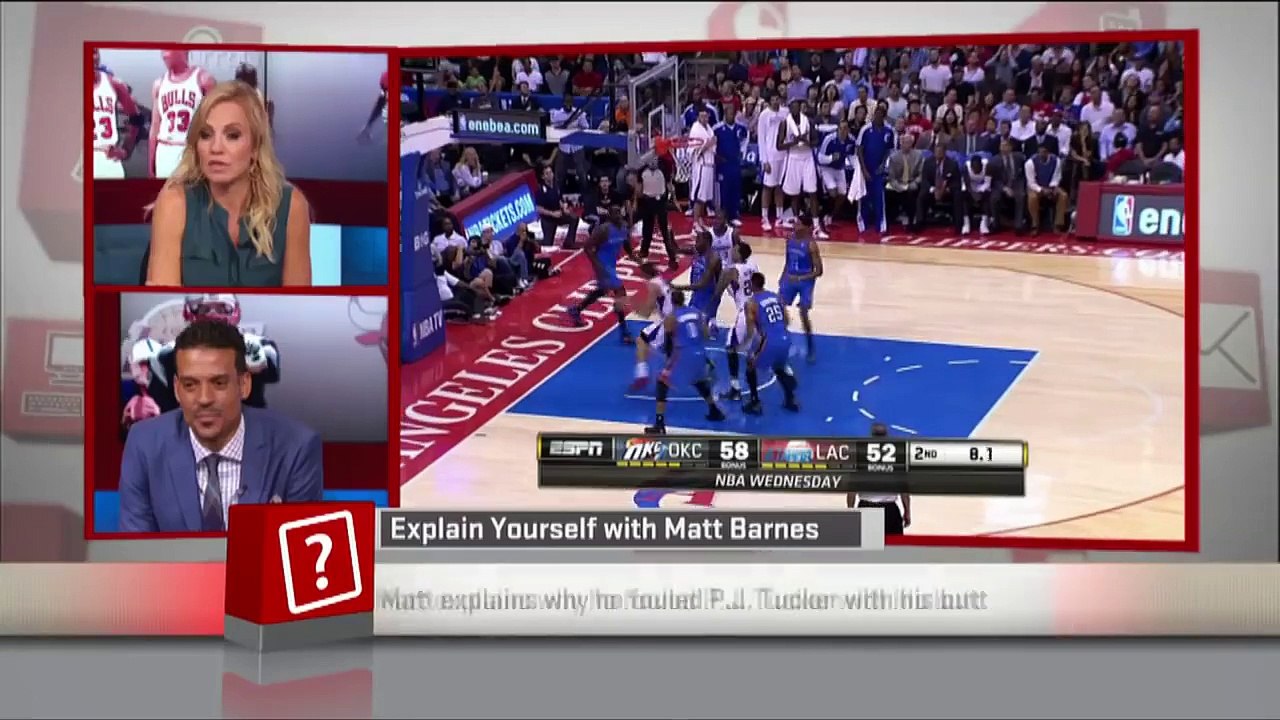The height and width of the screenshot is (720, 1280).
Task: Click the "OKC" team abbreviation
Action: click(684, 452)
